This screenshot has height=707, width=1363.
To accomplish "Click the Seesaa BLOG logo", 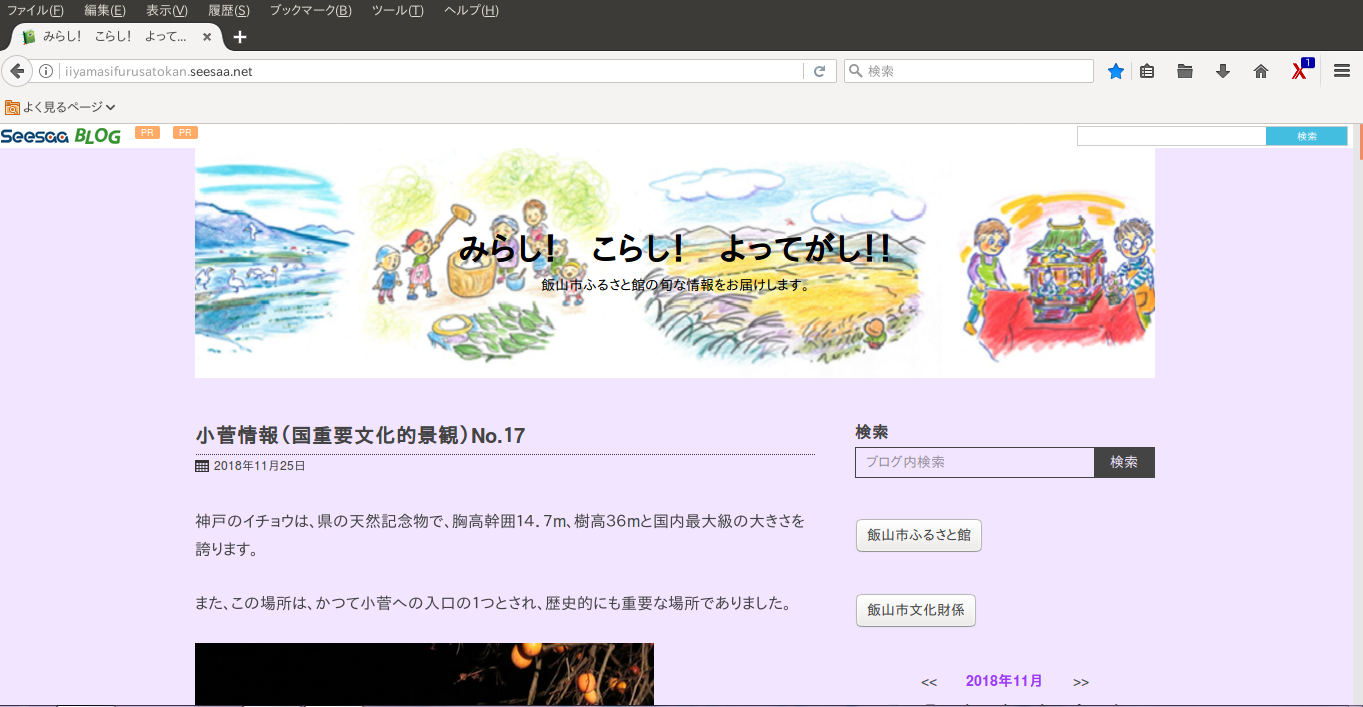I will [61, 136].
